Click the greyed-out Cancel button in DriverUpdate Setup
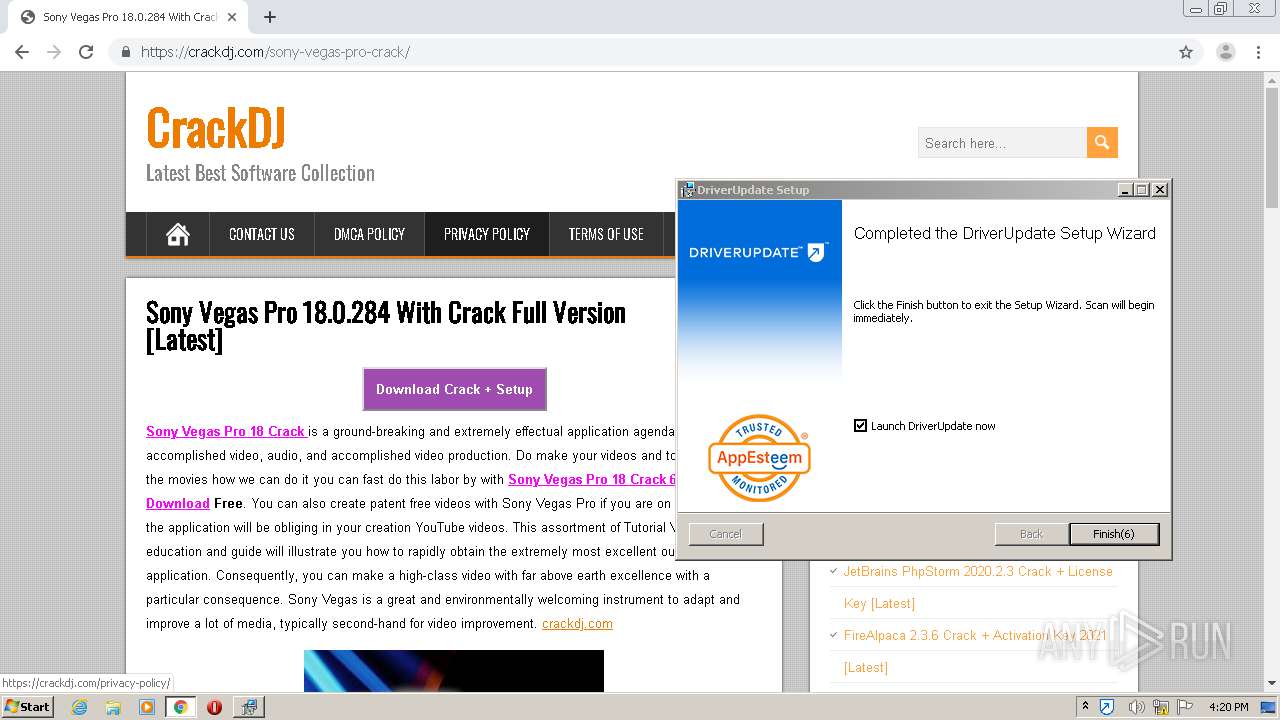Image resolution: width=1280 pixels, height=720 pixels. point(726,534)
